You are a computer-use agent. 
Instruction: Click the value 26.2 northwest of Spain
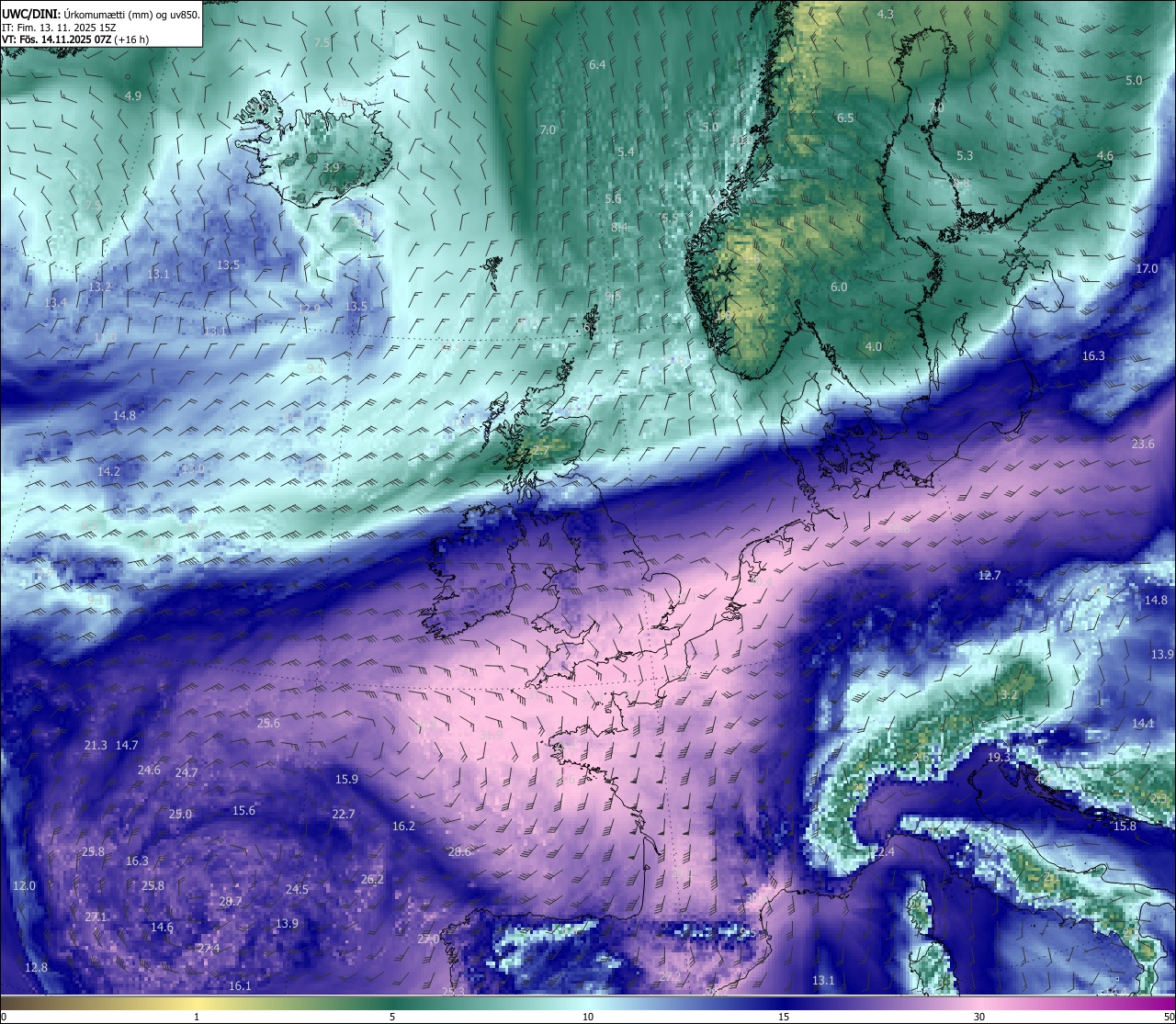(x=372, y=879)
